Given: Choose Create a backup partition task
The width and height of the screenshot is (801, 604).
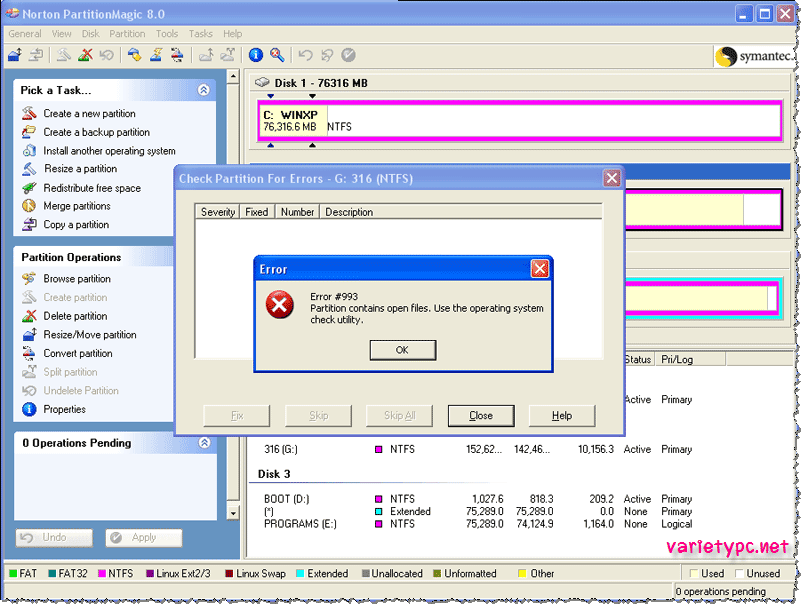Looking at the screenshot, I should (x=96, y=132).
